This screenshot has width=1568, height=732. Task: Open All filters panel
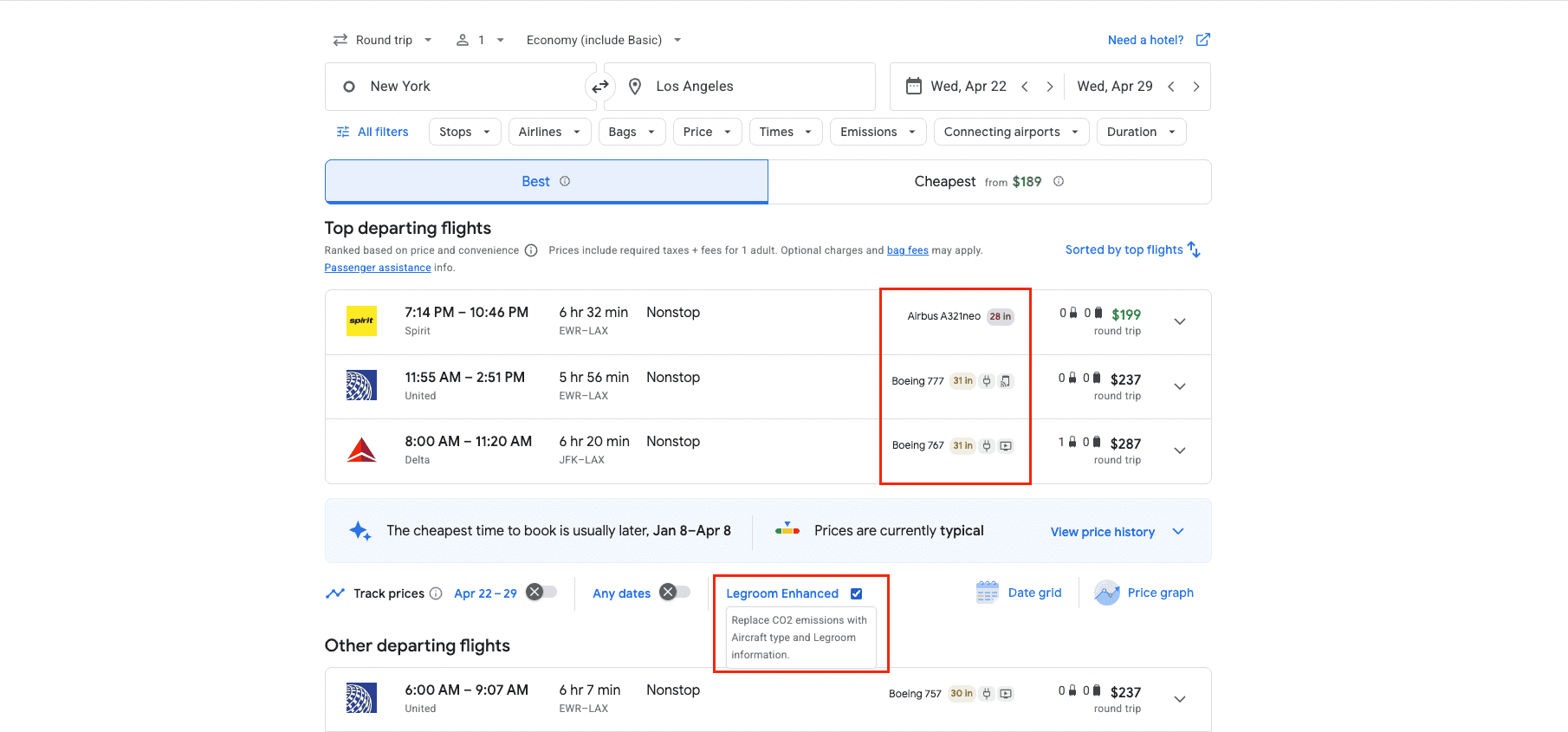[x=373, y=132]
